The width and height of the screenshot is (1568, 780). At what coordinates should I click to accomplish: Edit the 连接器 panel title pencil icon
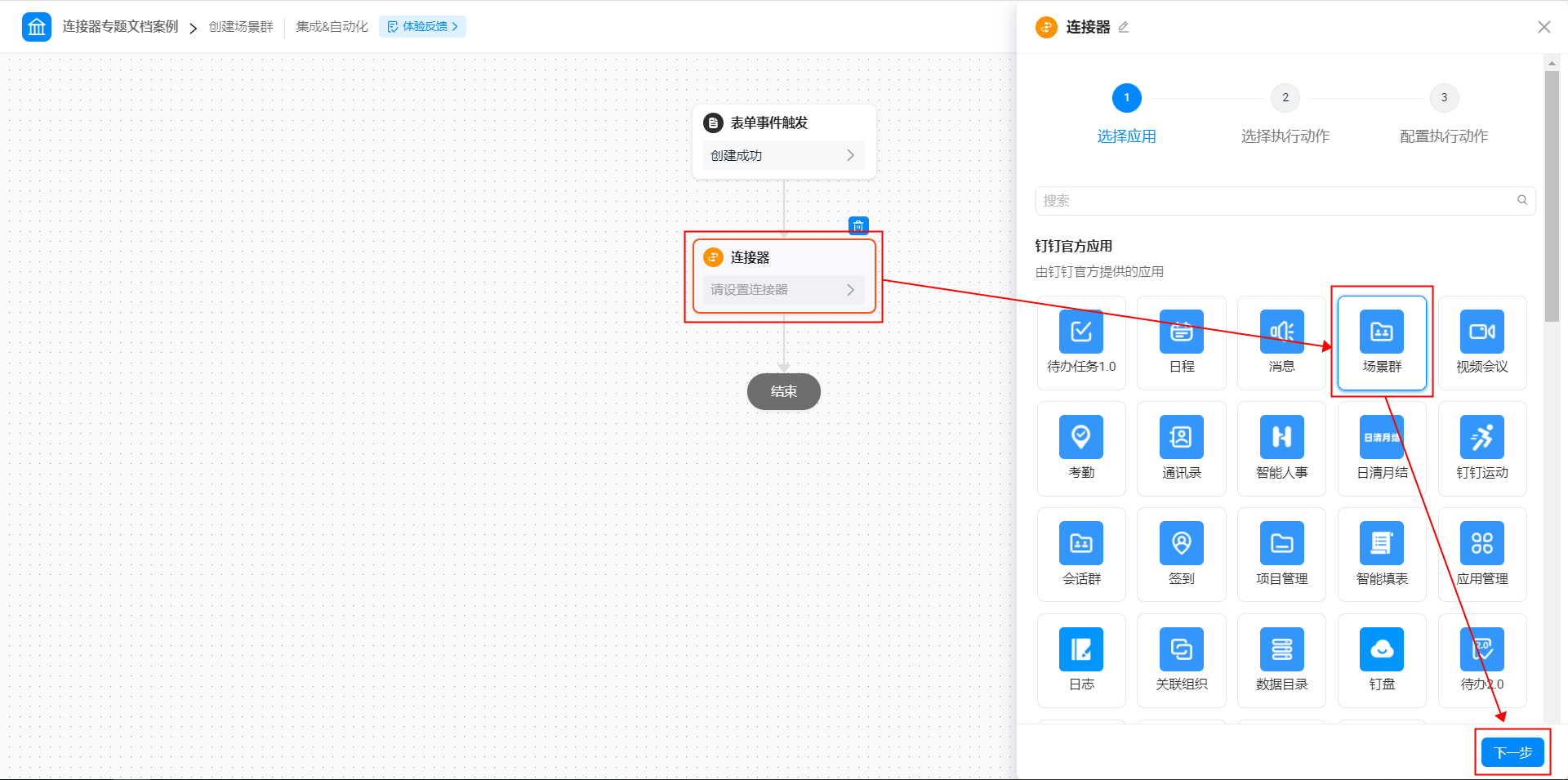point(1124,27)
